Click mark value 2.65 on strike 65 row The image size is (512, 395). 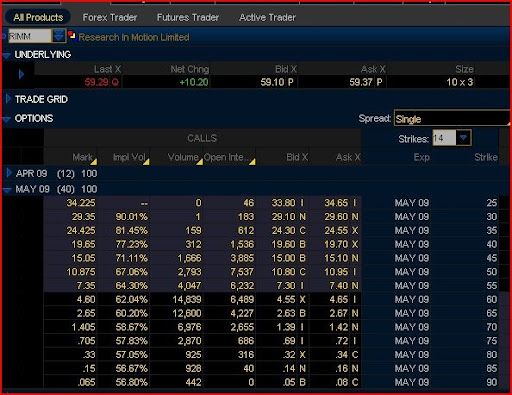coord(86,313)
